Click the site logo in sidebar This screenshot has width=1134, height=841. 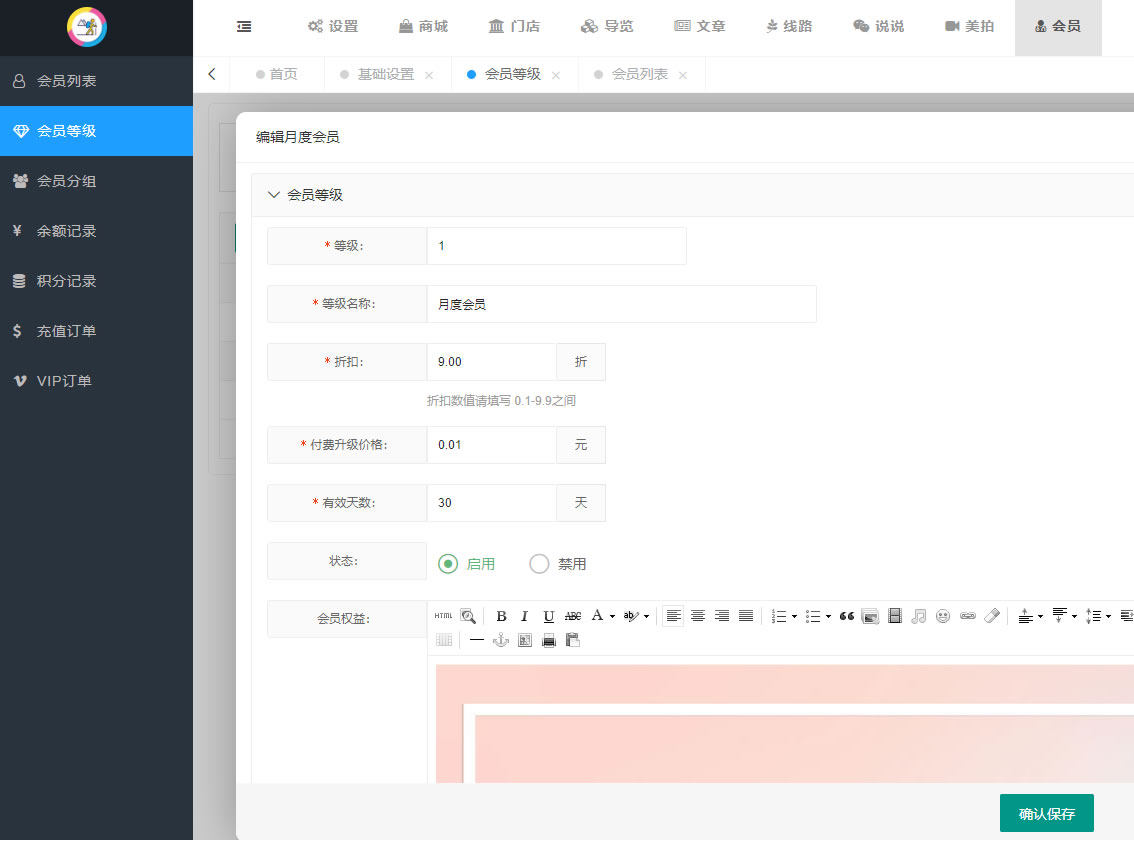[87, 27]
